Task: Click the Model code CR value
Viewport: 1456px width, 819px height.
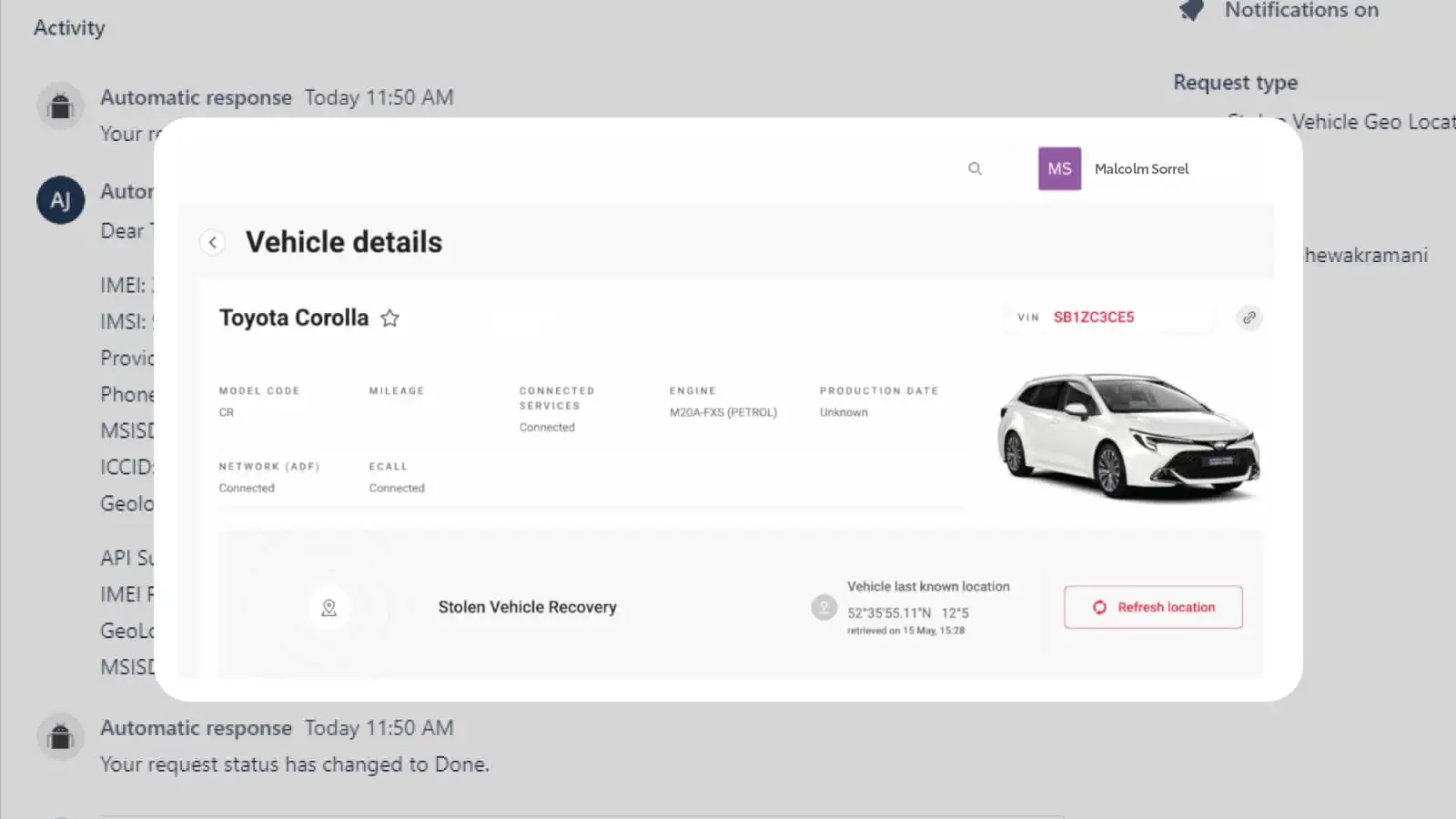Action: [x=227, y=412]
